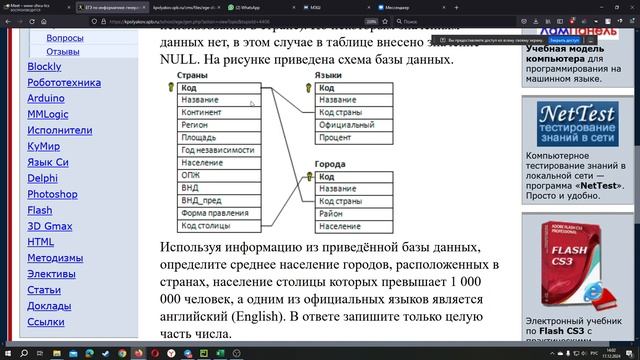Click the key icon beside Языки Код
The width and height of the screenshot is (640, 360).
point(309,87)
